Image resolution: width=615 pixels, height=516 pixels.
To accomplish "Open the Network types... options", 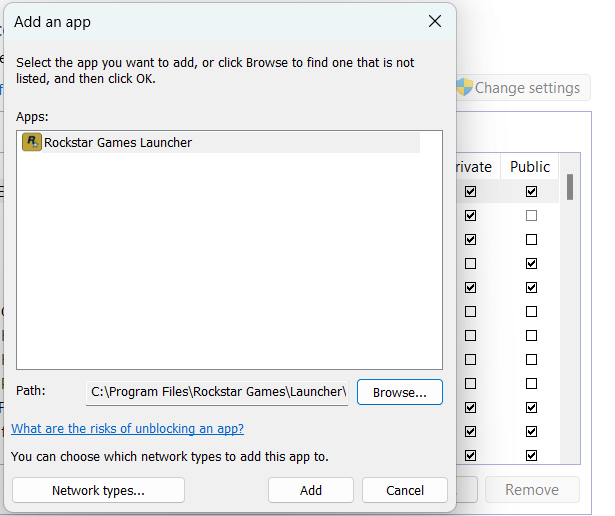I will [x=98, y=490].
